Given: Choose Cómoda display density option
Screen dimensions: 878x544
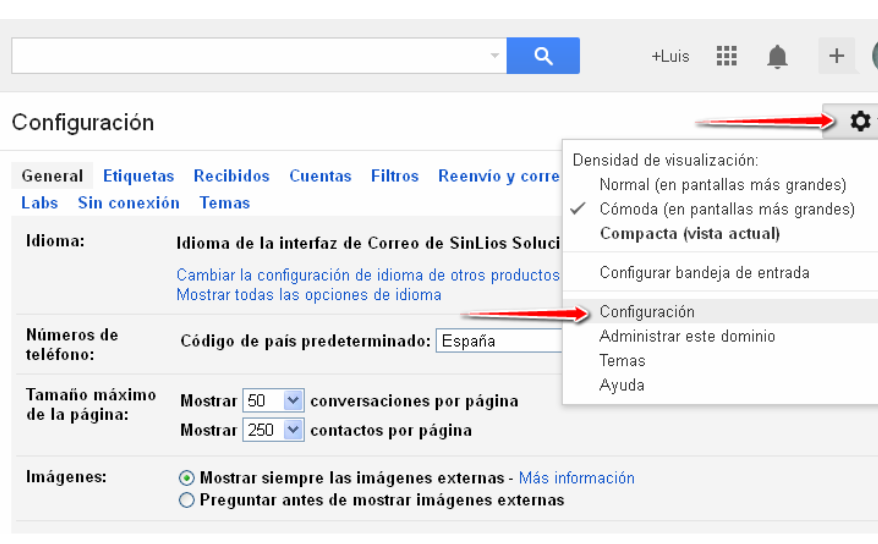Looking at the screenshot, I should click(726, 209).
